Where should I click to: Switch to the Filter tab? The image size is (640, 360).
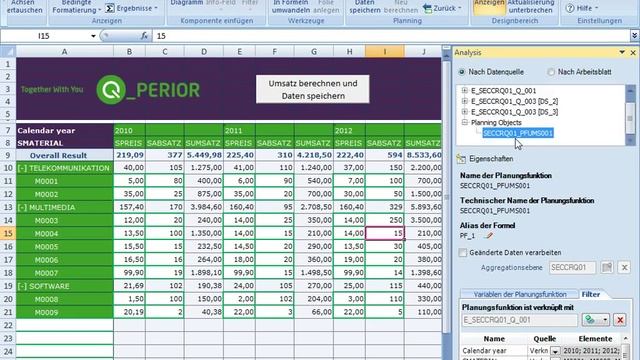(x=591, y=294)
